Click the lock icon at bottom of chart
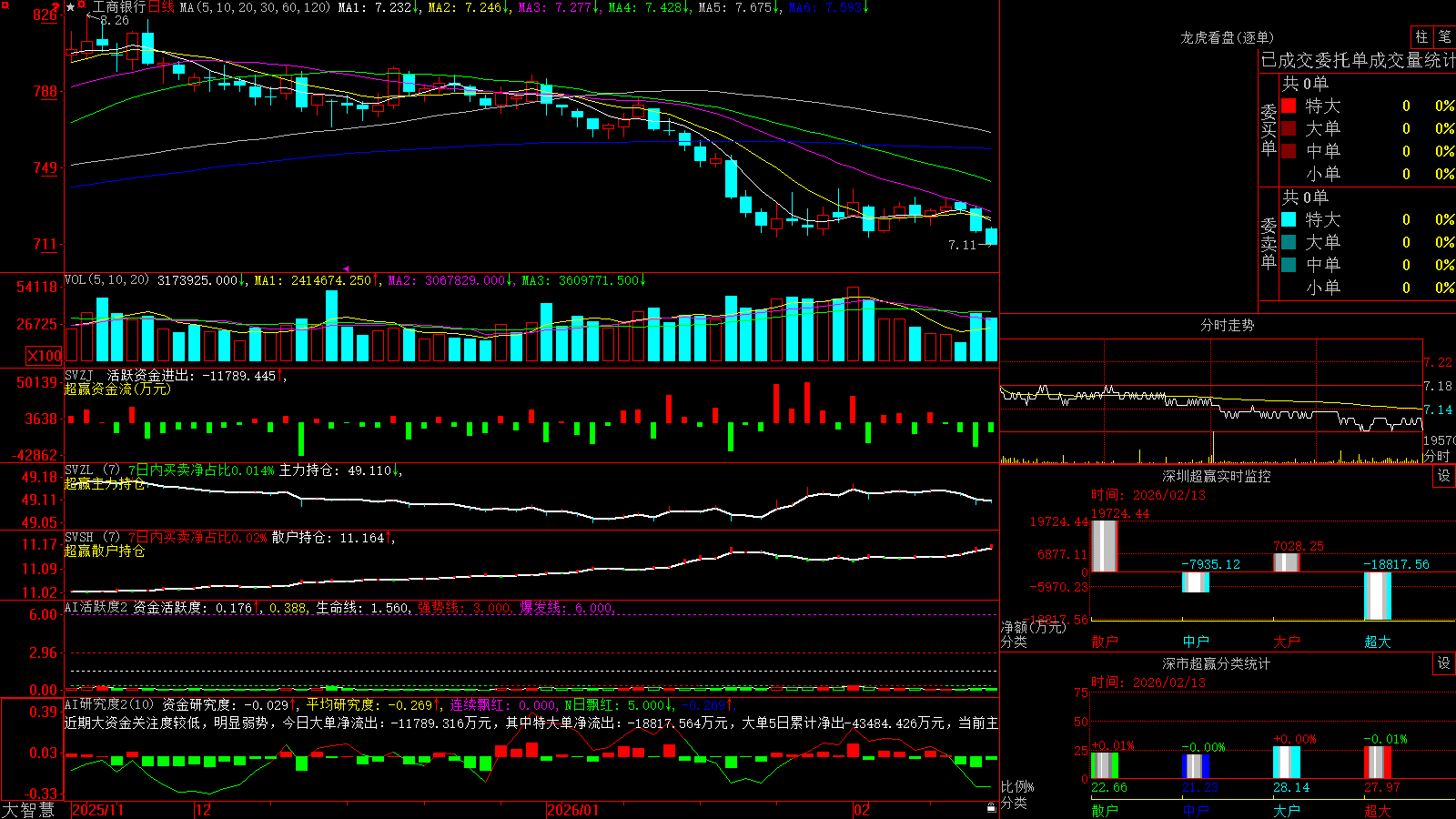The width and height of the screenshot is (1456, 819). point(991,807)
